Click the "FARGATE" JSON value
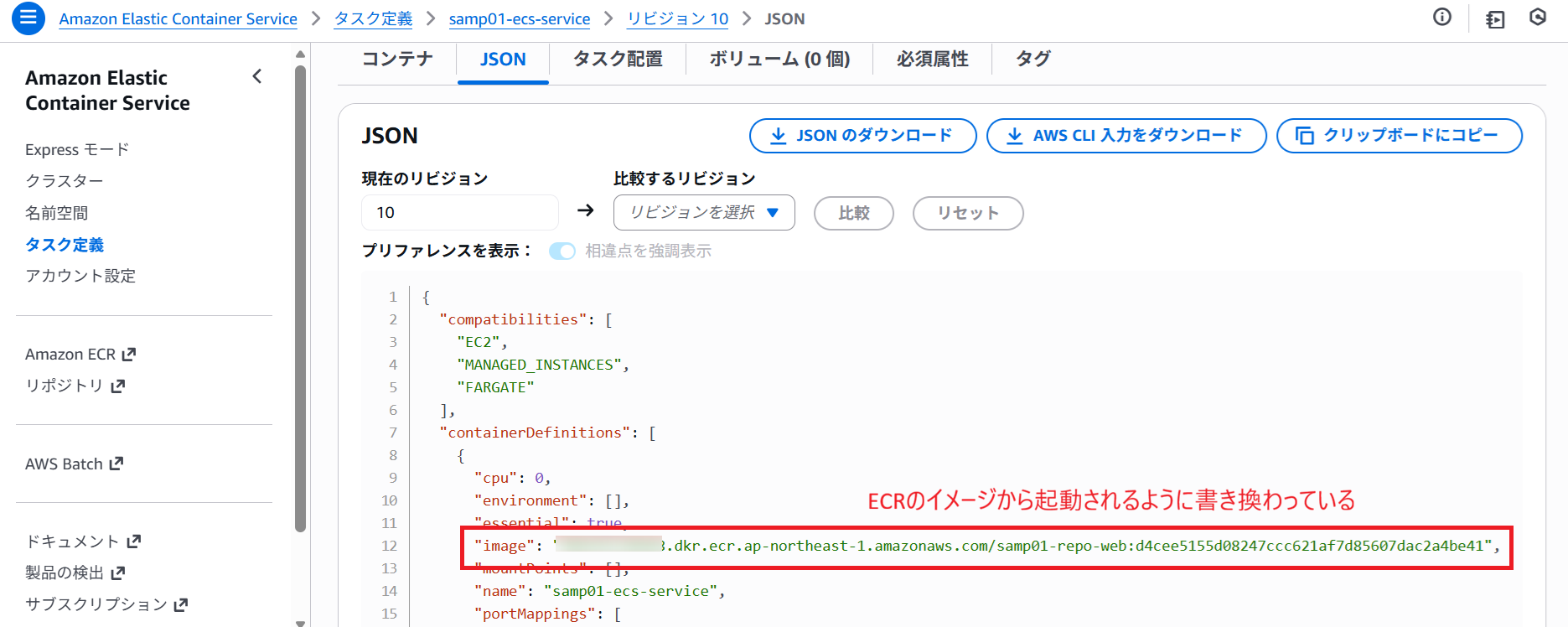The height and width of the screenshot is (627, 1568). pyautogui.click(x=495, y=387)
